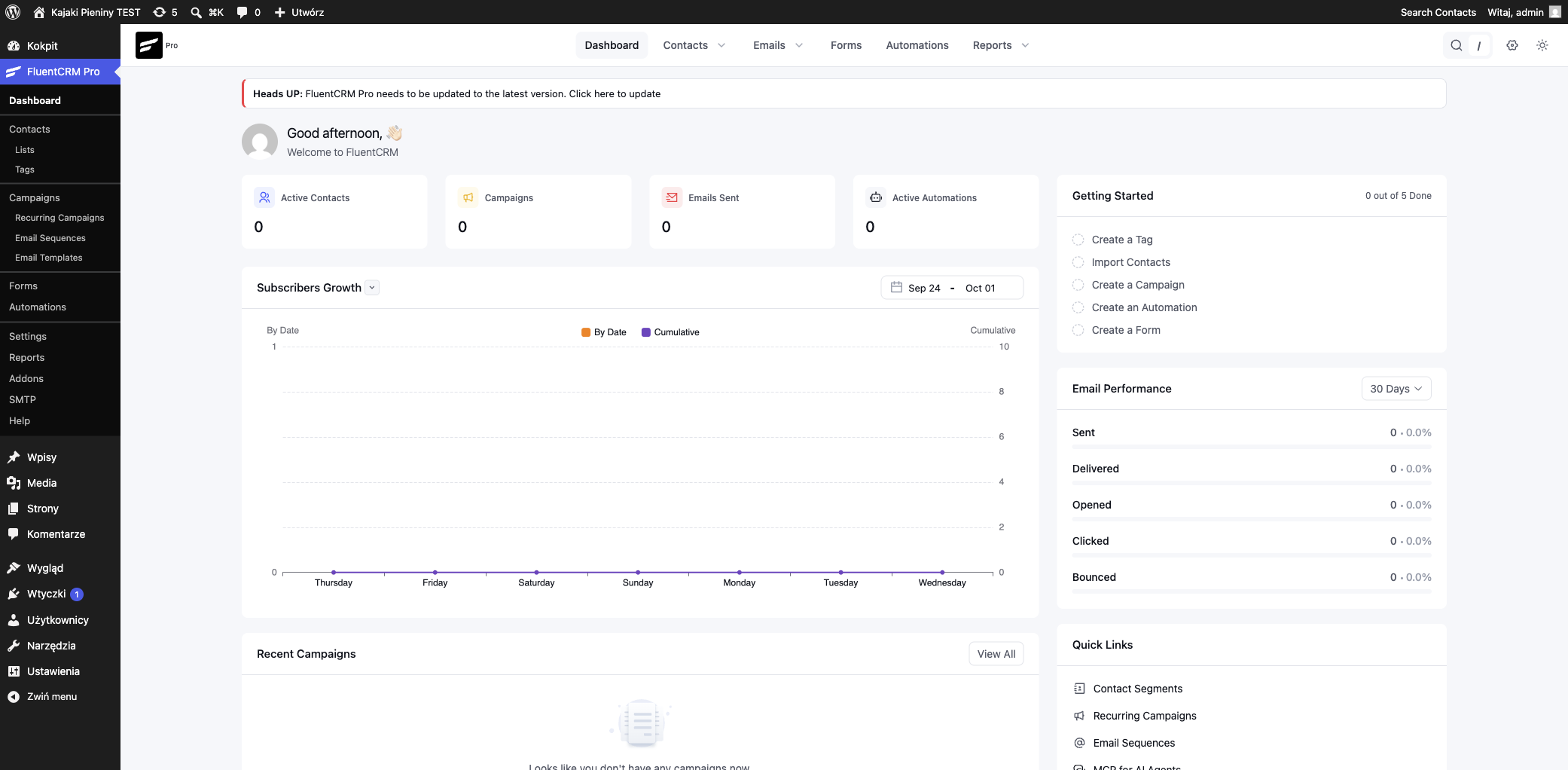The height and width of the screenshot is (770, 1568).
Task: Check the Create a Campaign step circle
Action: tap(1078, 285)
